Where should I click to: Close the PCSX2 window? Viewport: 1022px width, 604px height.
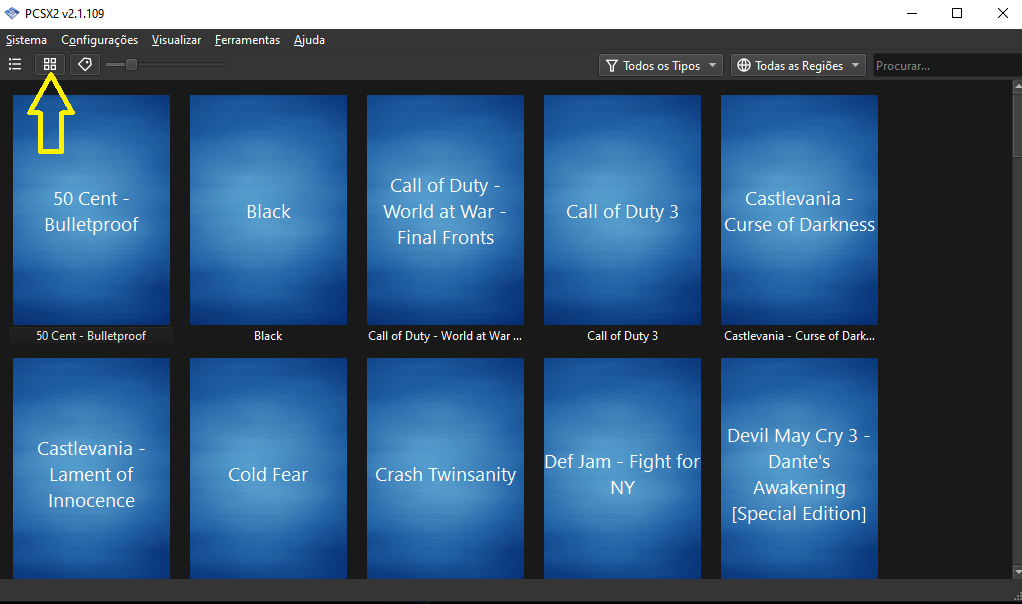(x=1002, y=13)
